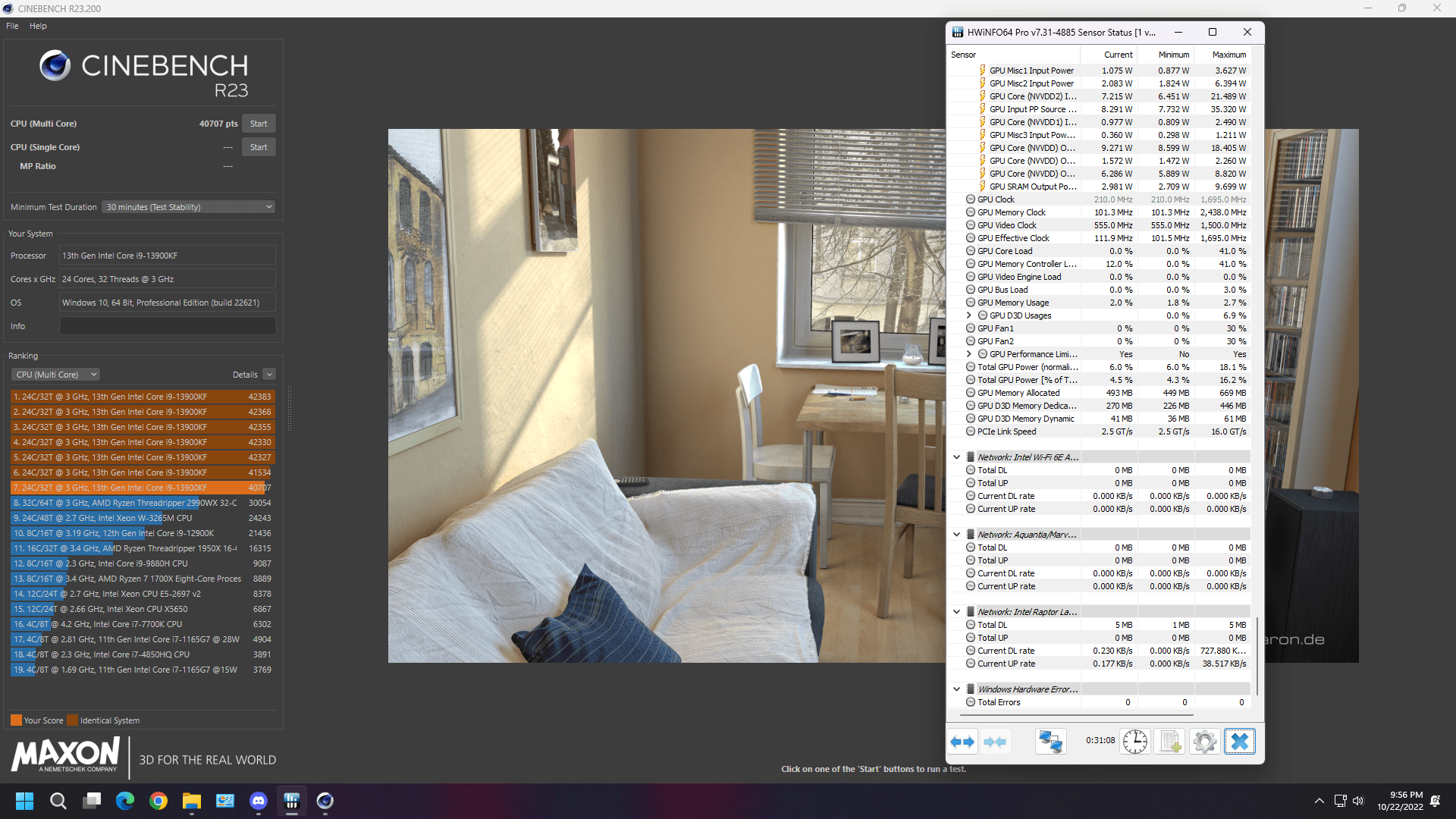This screenshot has height=819, width=1456.
Task: Reset HWiNFO elapsed time clock
Action: tap(1134, 742)
